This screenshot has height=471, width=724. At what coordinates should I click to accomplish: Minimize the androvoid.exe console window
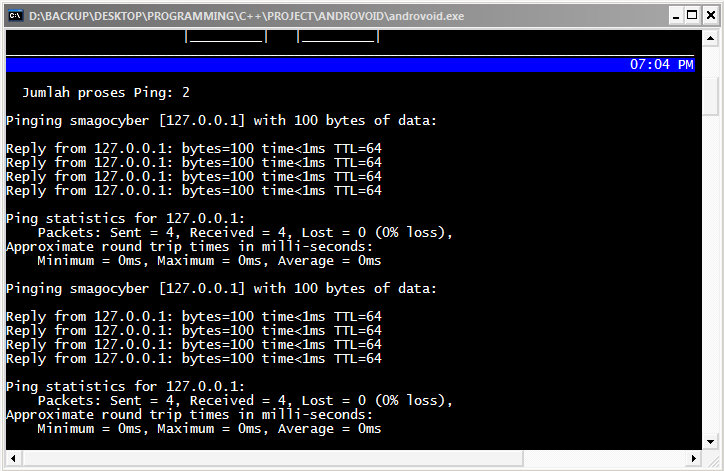pyautogui.click(x=676, y=16)
